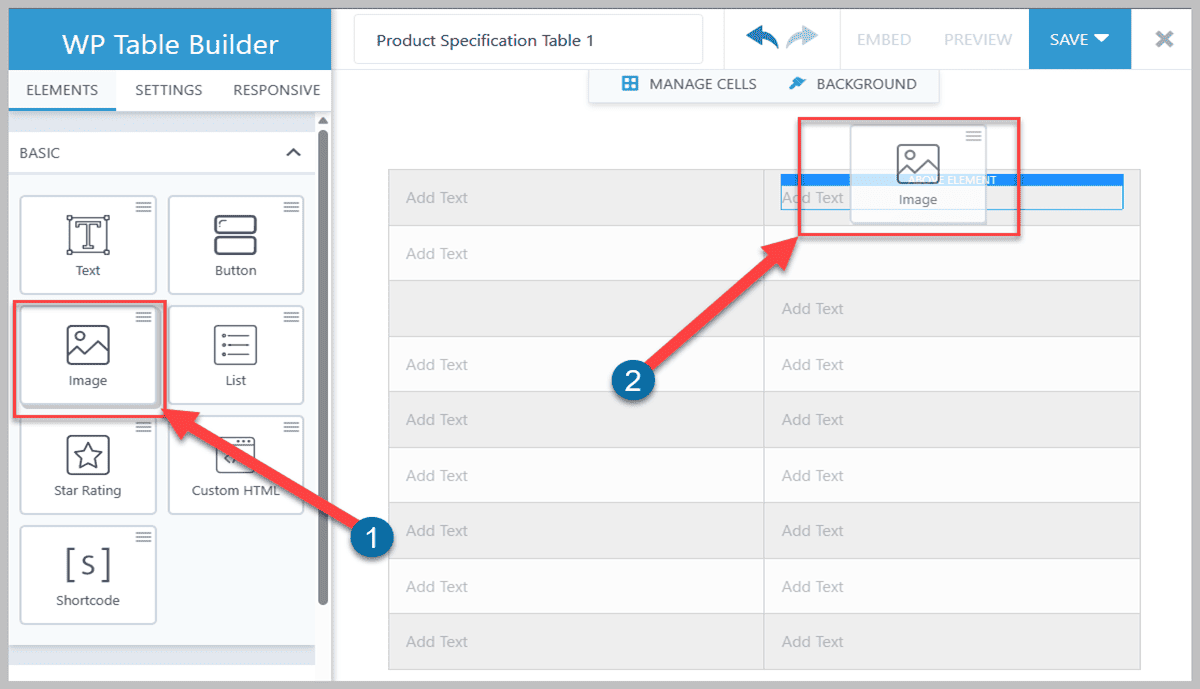Click the Background paintbrush icon

pos(797,84)
